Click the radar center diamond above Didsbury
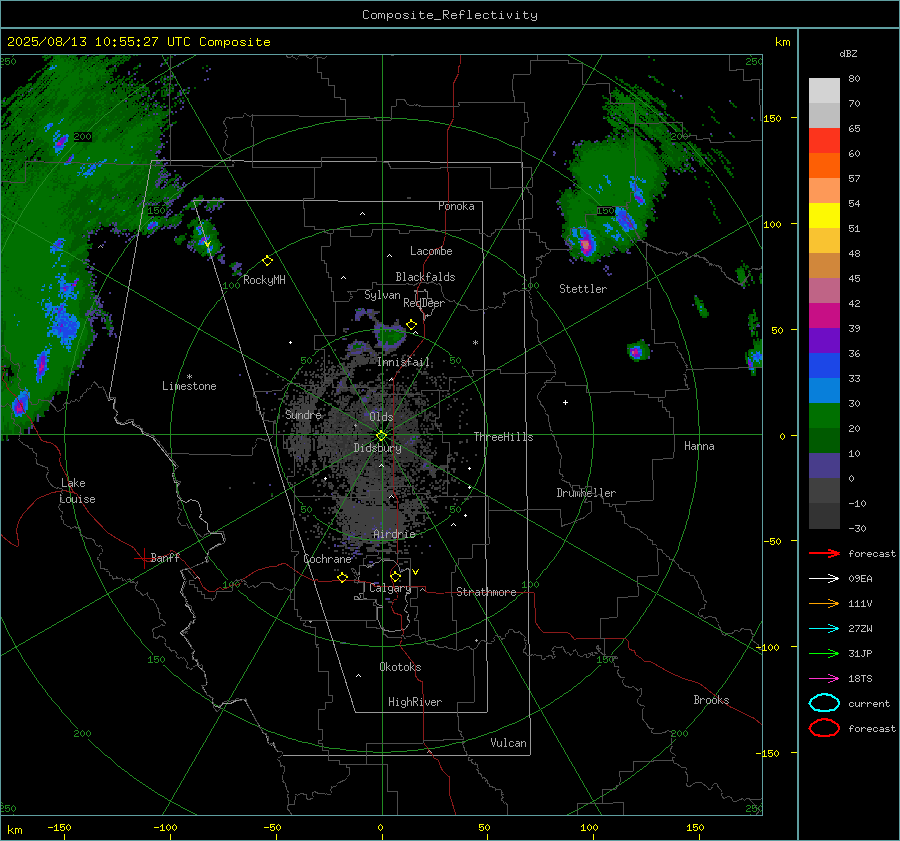Screen dimensions: 900x841 381,436
